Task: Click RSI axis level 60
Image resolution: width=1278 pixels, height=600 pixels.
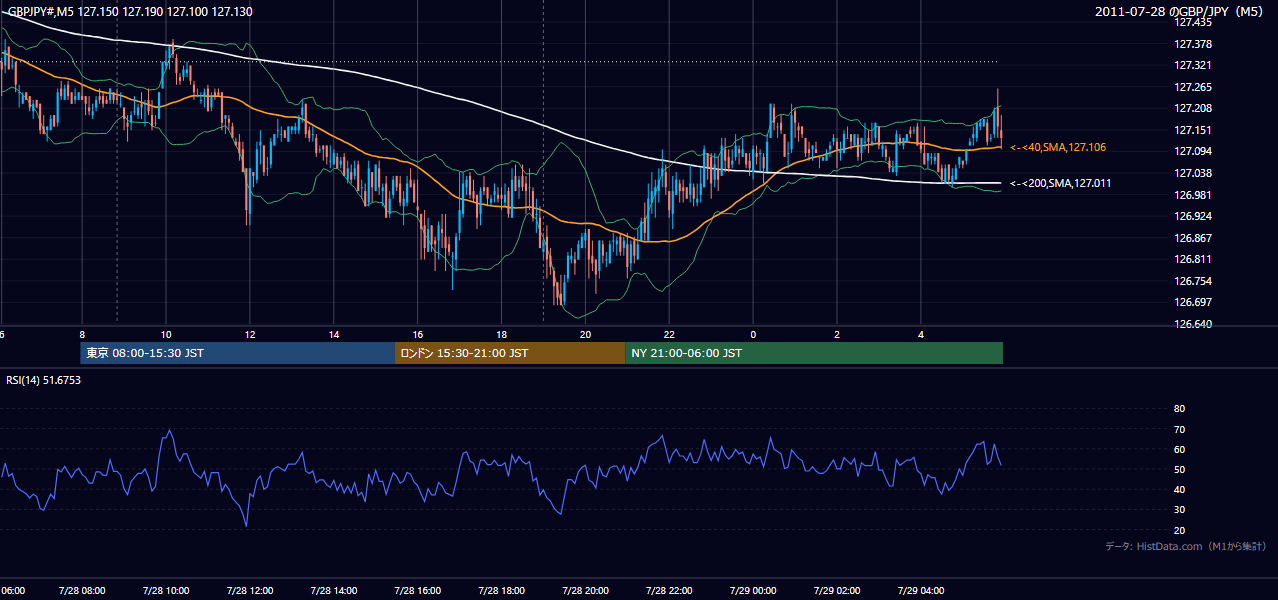Action: pyautogui.click(x=1179, y=449)
